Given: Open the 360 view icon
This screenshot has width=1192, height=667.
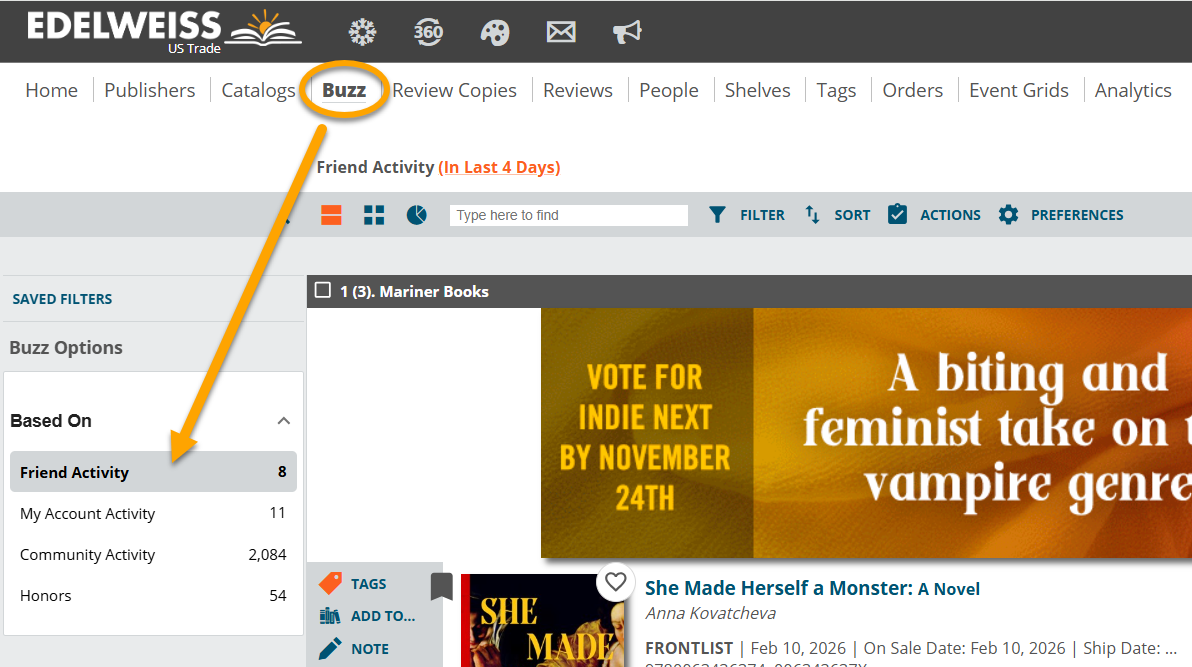Looking at the screenshot, I should click(428, 32).
